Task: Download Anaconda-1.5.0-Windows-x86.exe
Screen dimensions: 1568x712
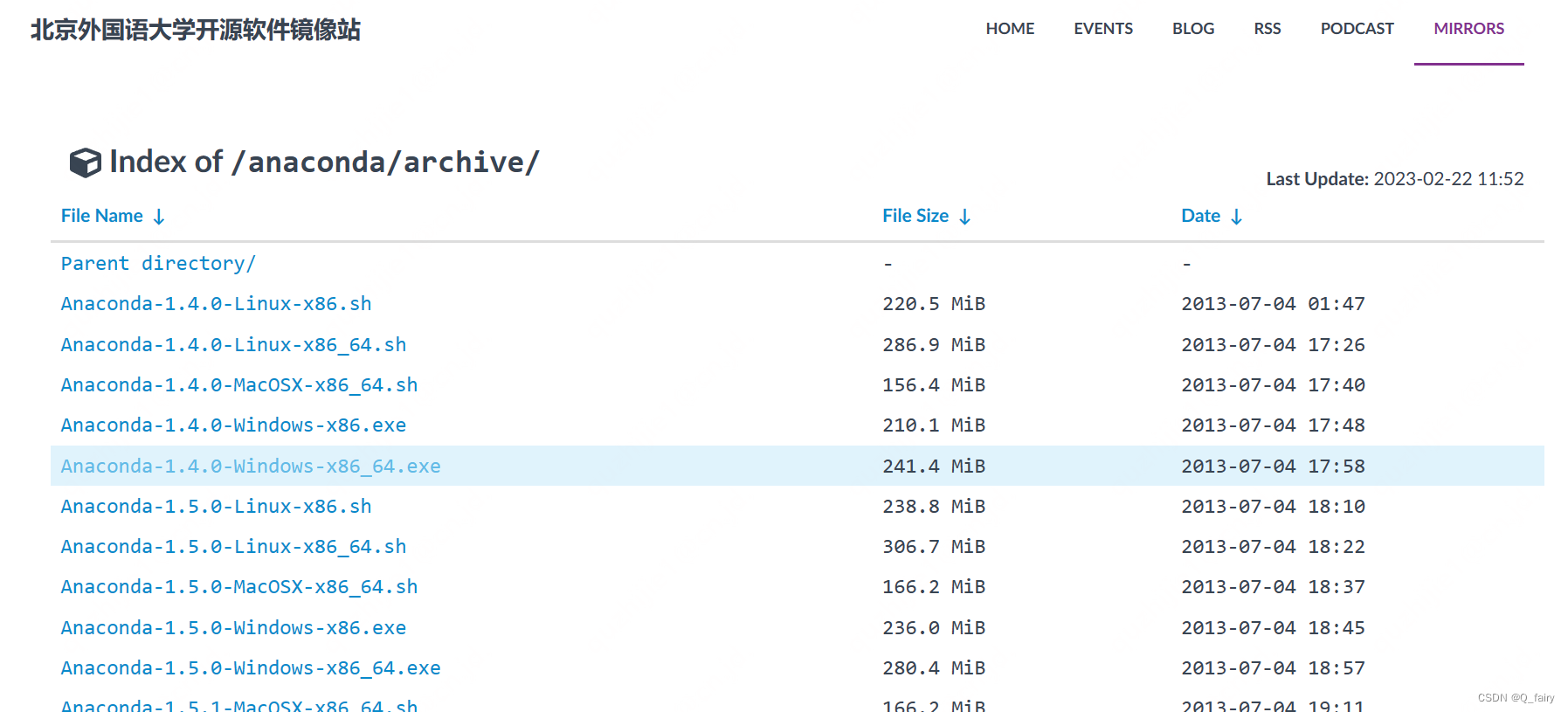Action: pyautogui.click(x=234, y=628)
